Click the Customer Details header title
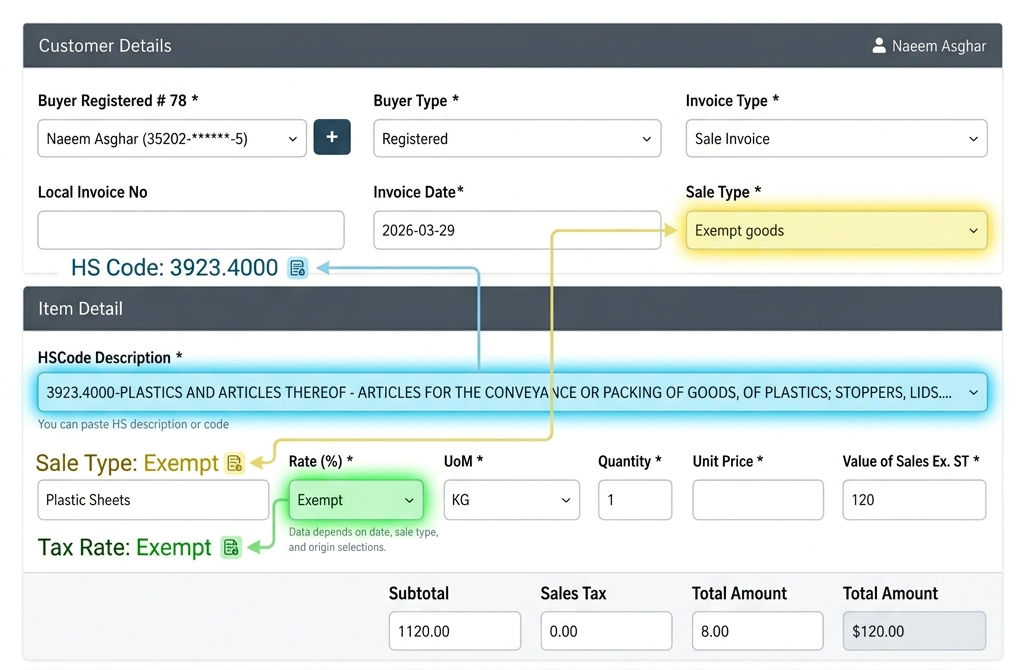 coord(105,46)
